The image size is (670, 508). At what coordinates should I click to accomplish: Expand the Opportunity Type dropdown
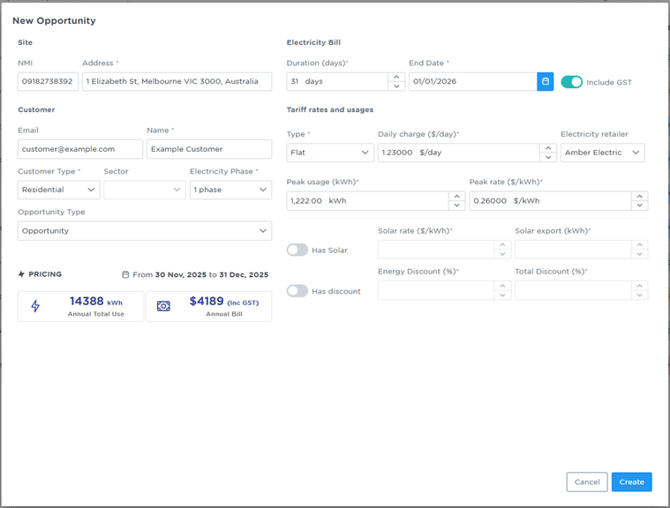tap(145, 231)
